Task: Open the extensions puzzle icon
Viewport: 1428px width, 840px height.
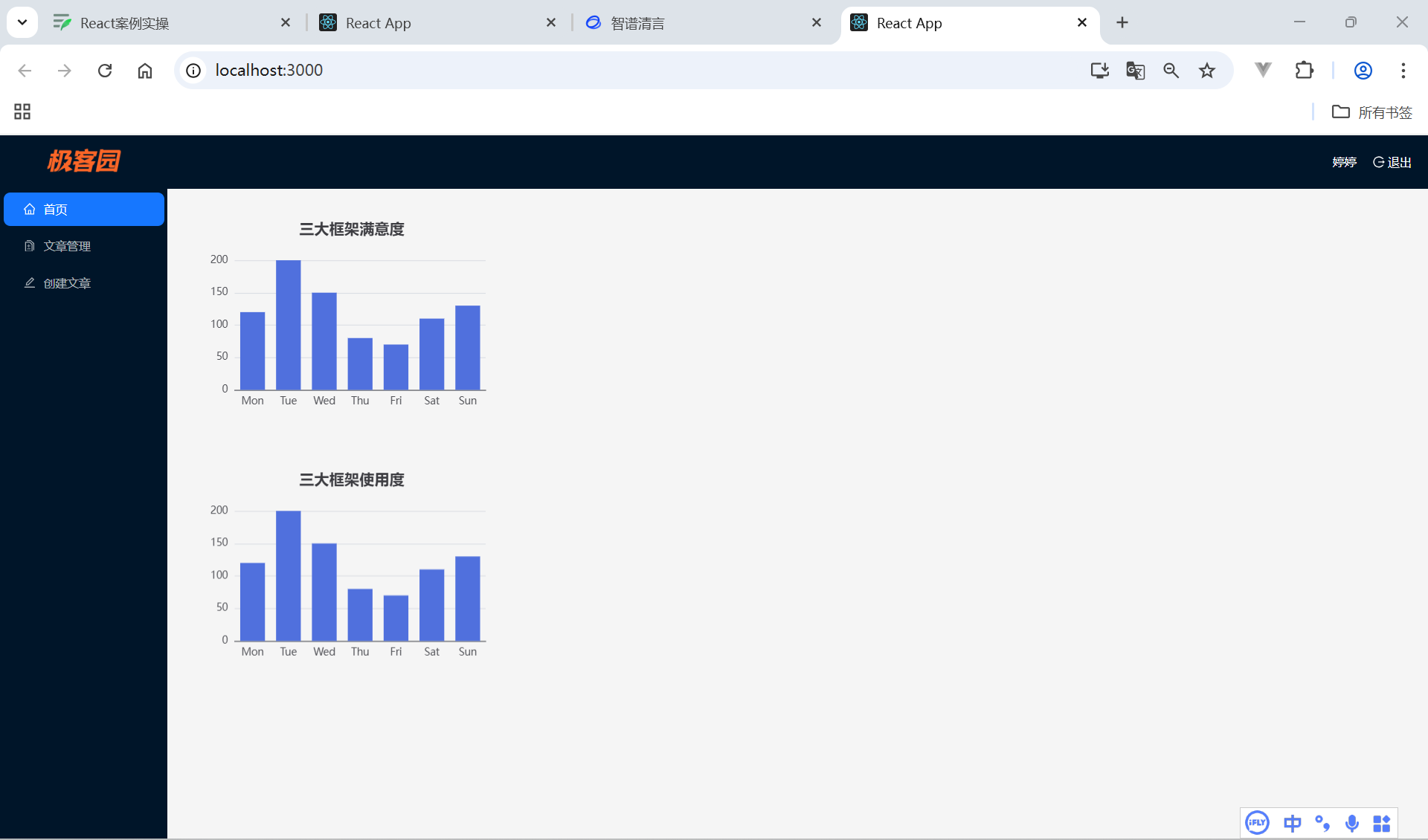Action: 1305,71
